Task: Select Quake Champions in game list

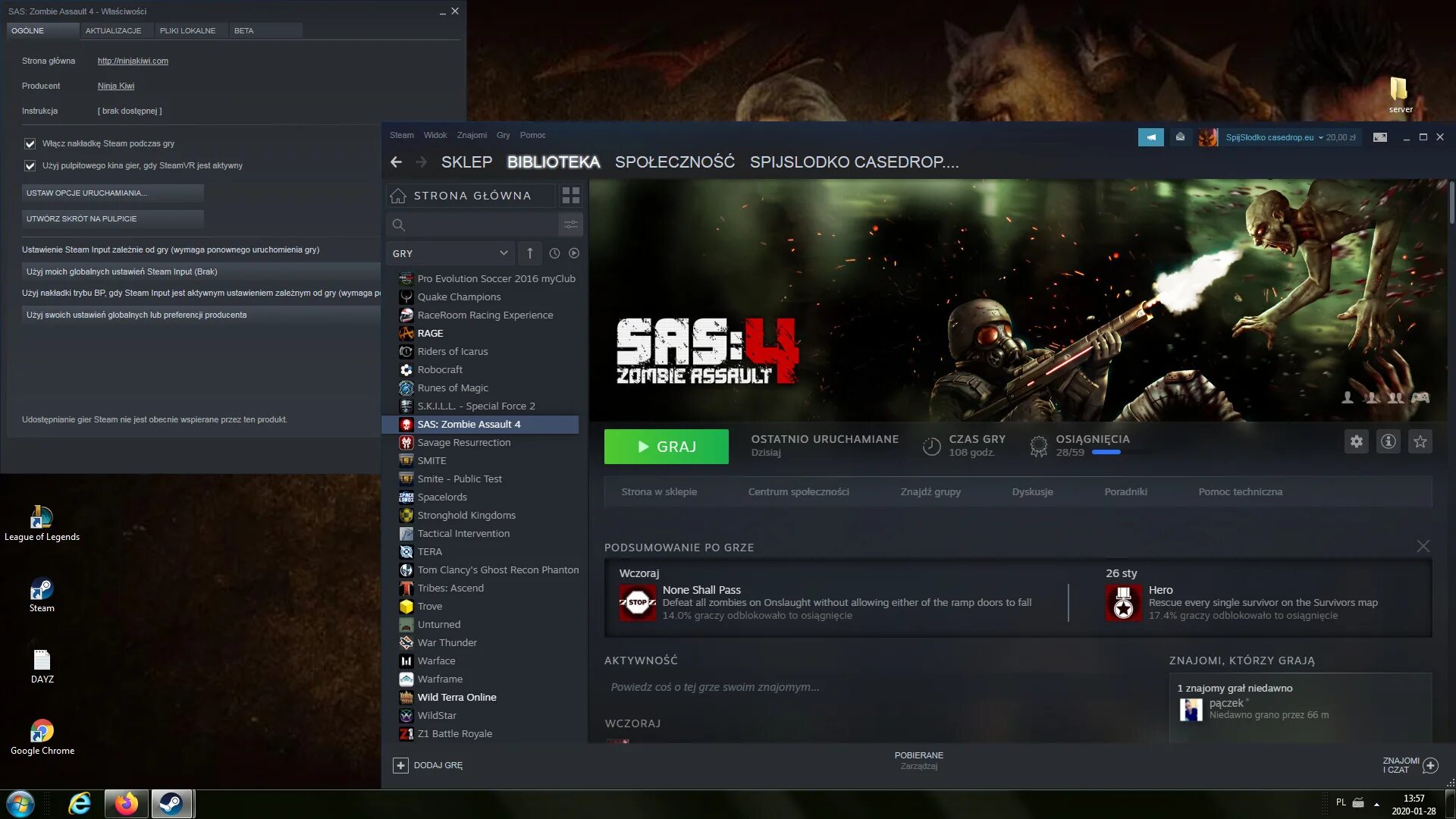Action: coord(459,297)
